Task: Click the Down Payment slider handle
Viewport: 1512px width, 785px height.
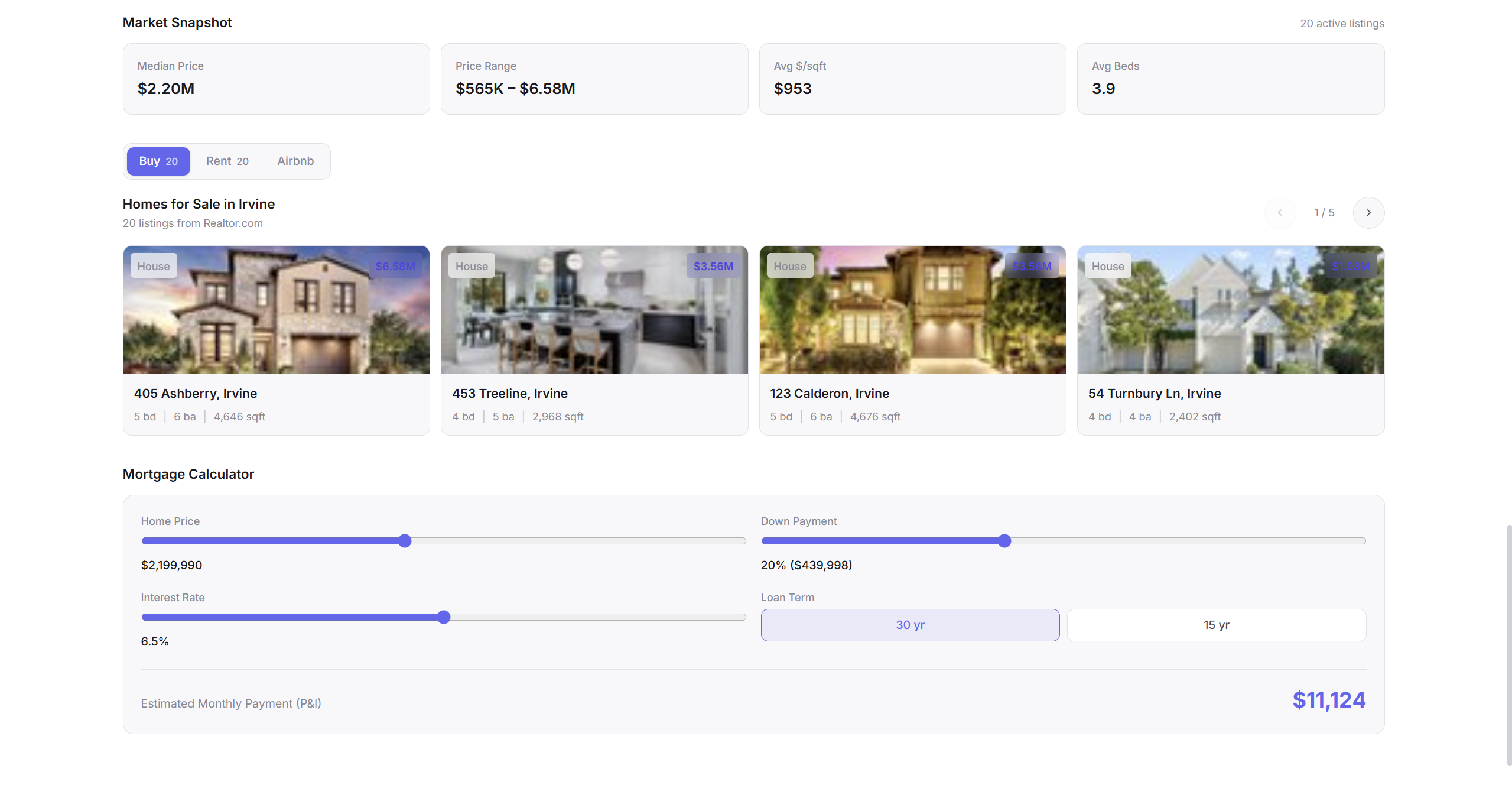Action: (x=1004, y=541)
